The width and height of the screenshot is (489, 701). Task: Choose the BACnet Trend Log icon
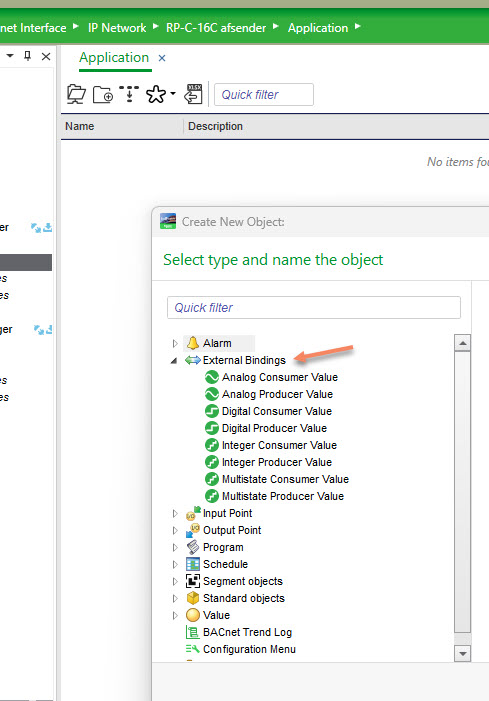pos(192,632)
